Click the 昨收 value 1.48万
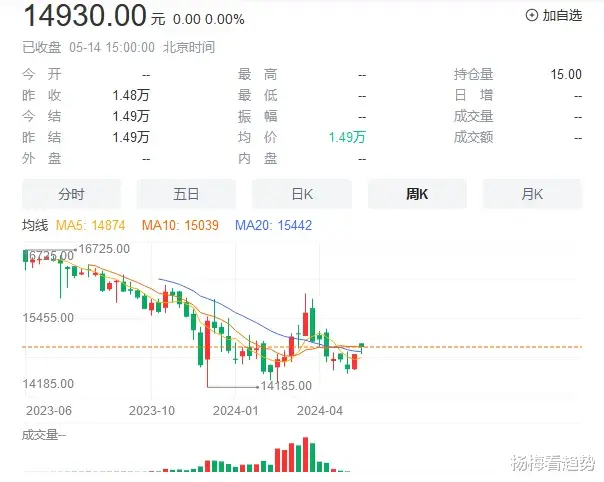 [131, 95]
